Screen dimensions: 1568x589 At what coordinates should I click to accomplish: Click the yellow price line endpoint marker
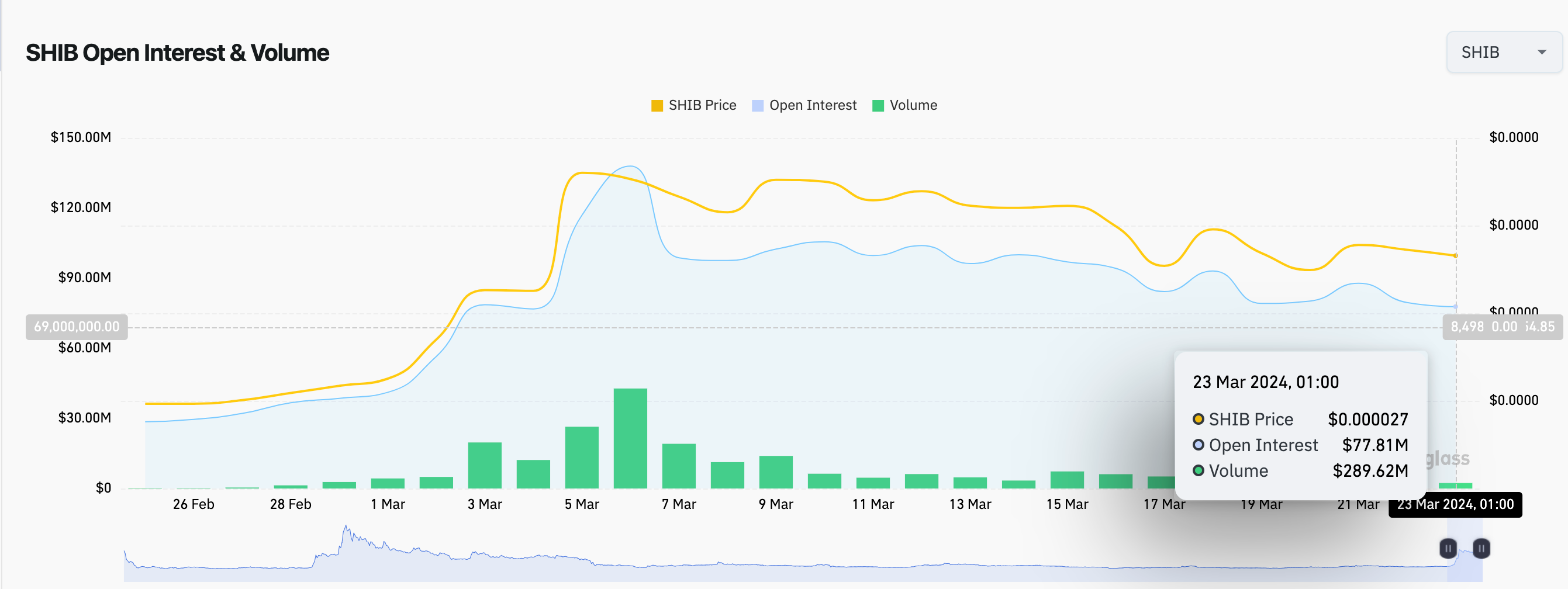coord(1455,255)
